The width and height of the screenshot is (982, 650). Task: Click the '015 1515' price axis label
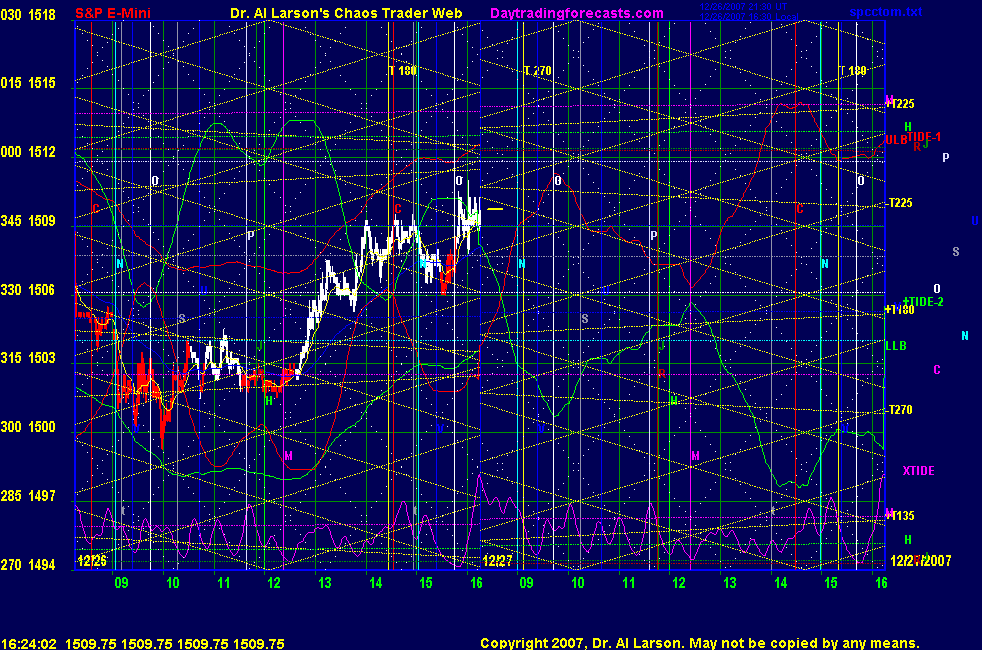[x=28, y=83]
